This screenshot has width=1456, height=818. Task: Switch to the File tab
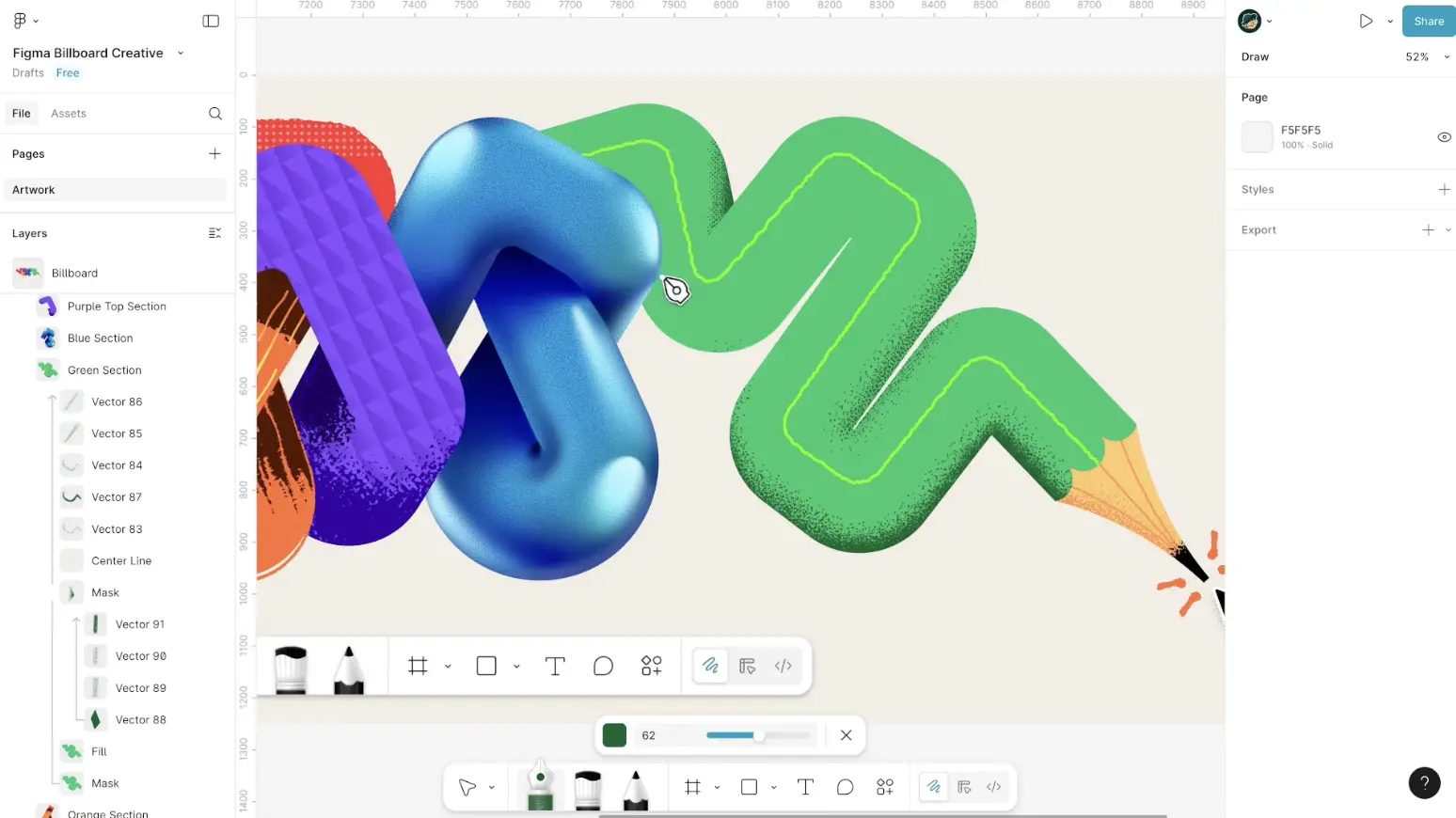22,114
